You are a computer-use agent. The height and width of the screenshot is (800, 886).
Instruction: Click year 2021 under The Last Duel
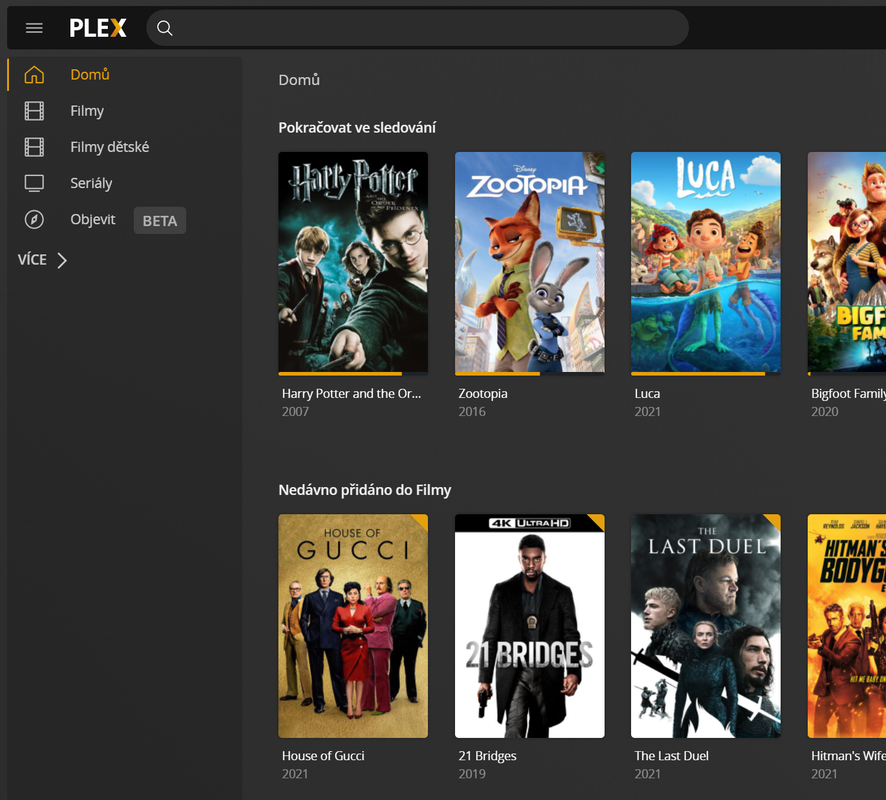click(648, 773)
